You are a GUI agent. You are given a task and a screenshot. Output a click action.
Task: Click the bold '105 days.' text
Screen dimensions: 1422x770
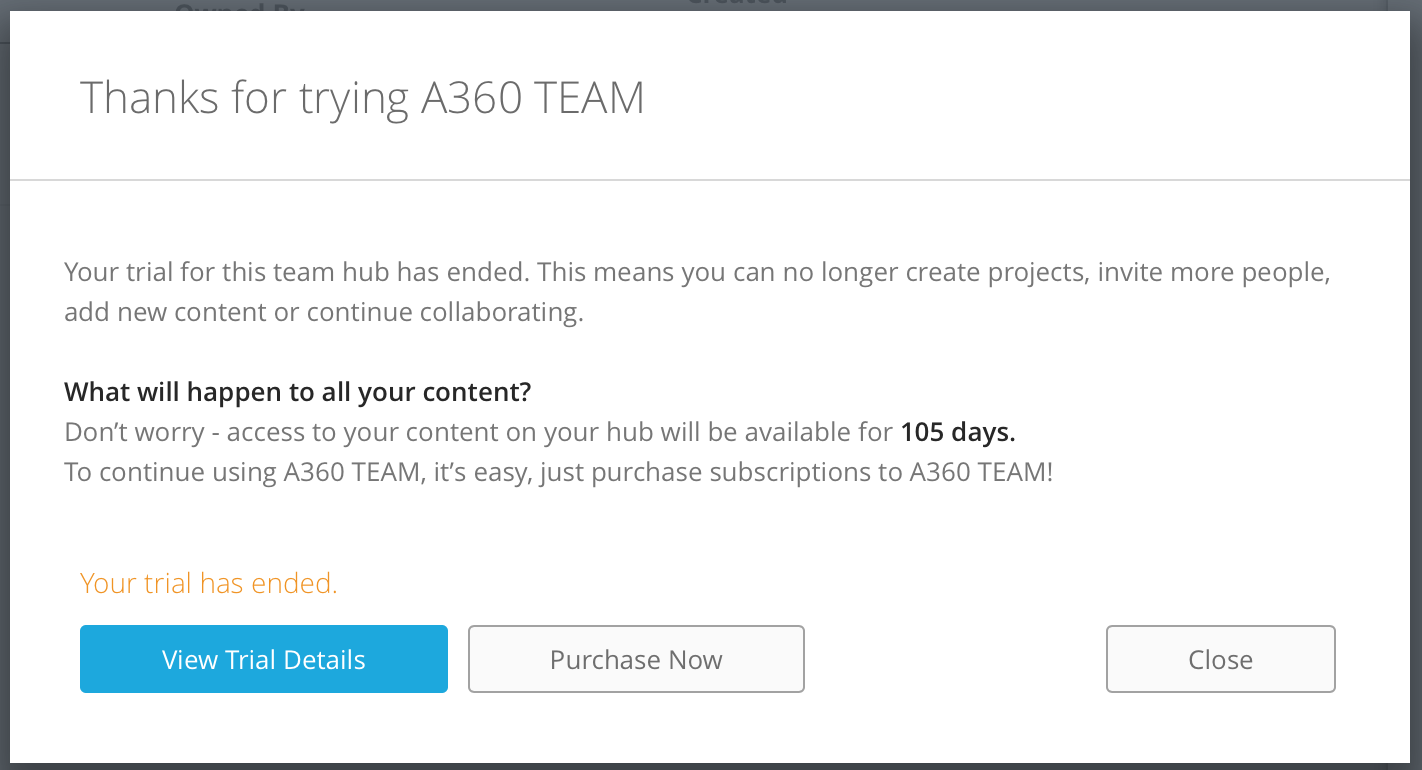point(958,431)
